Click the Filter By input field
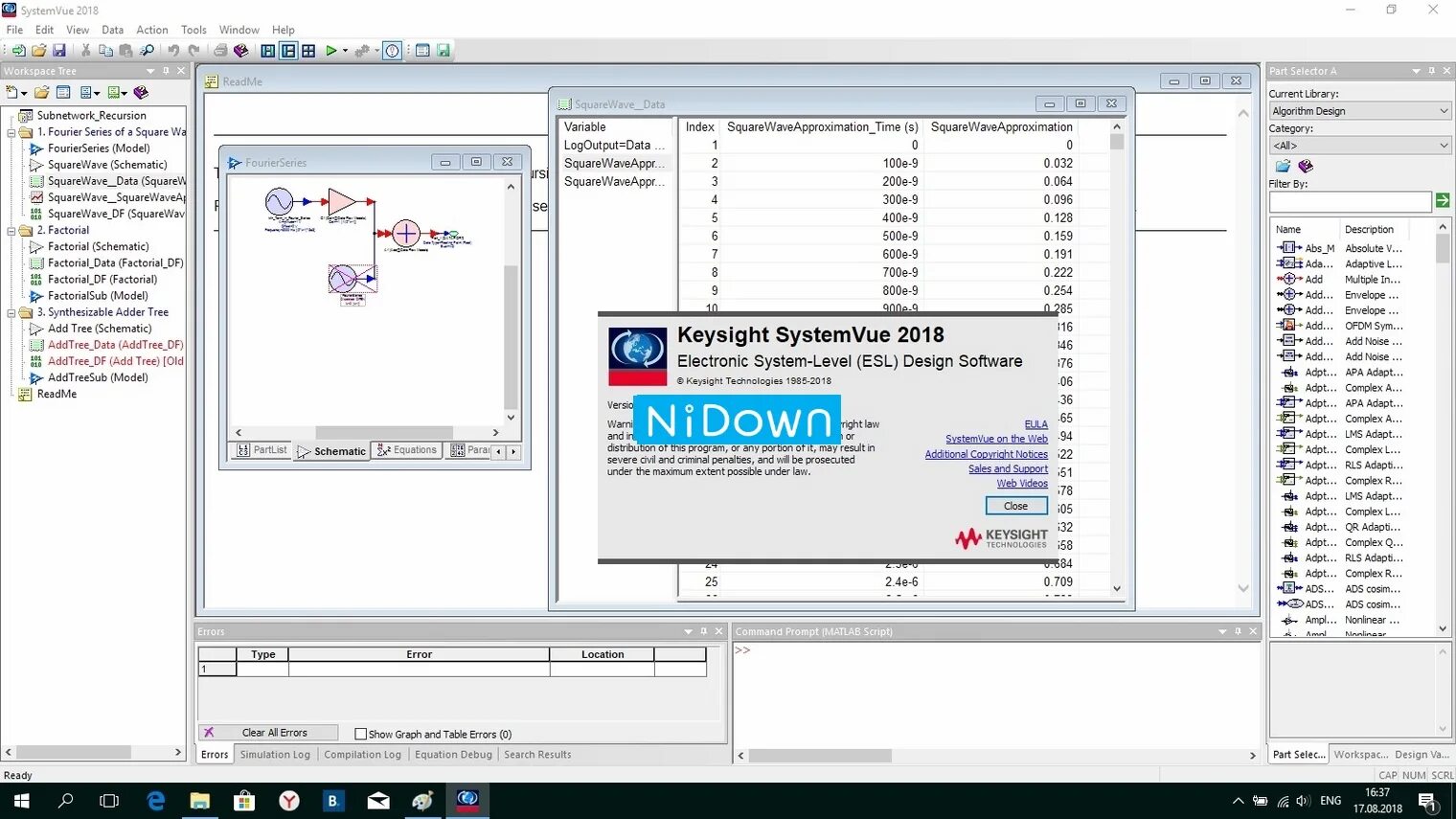Image resolution: width=1456 pixels, height=819 pixels. tap(1351, 201)
